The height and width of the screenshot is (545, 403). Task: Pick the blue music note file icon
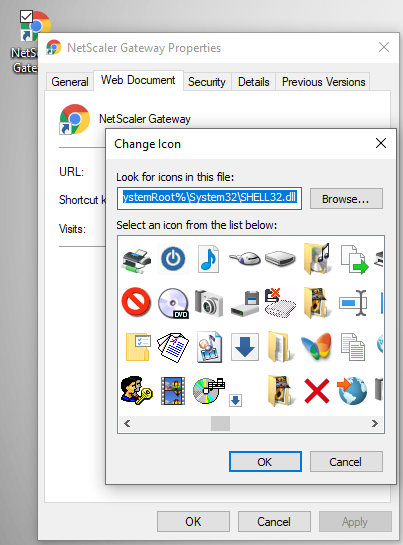tap(209, 259)
